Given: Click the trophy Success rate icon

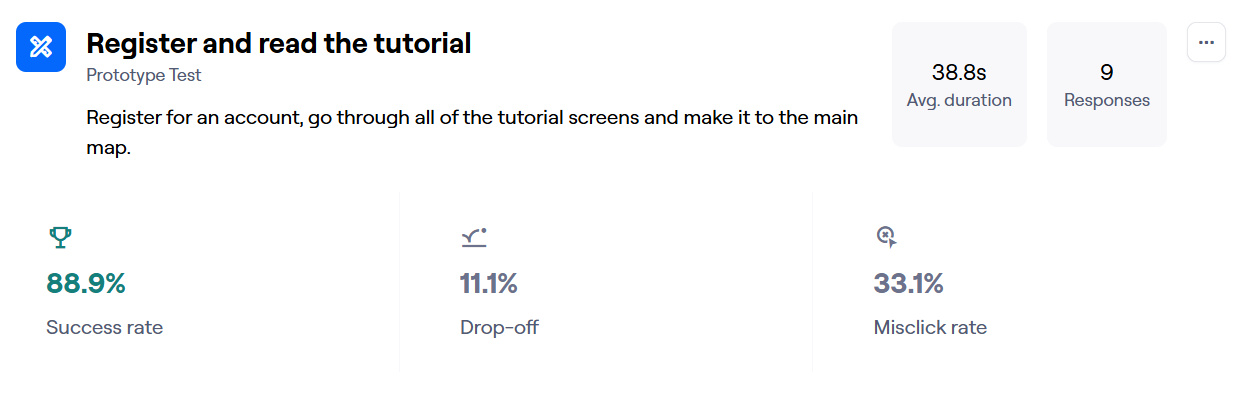Looking at the screenshot, I should 60,237.
